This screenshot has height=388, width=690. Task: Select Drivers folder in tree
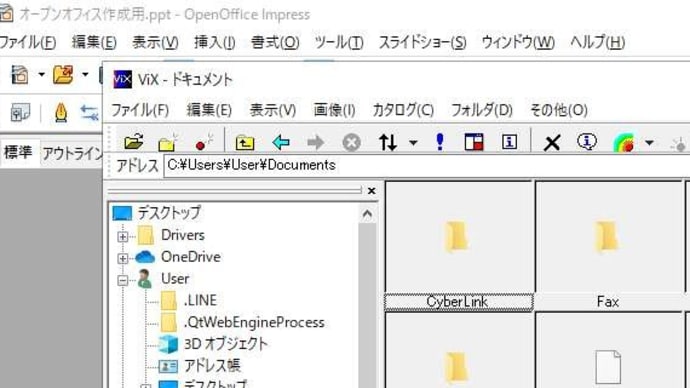point(183,235)
